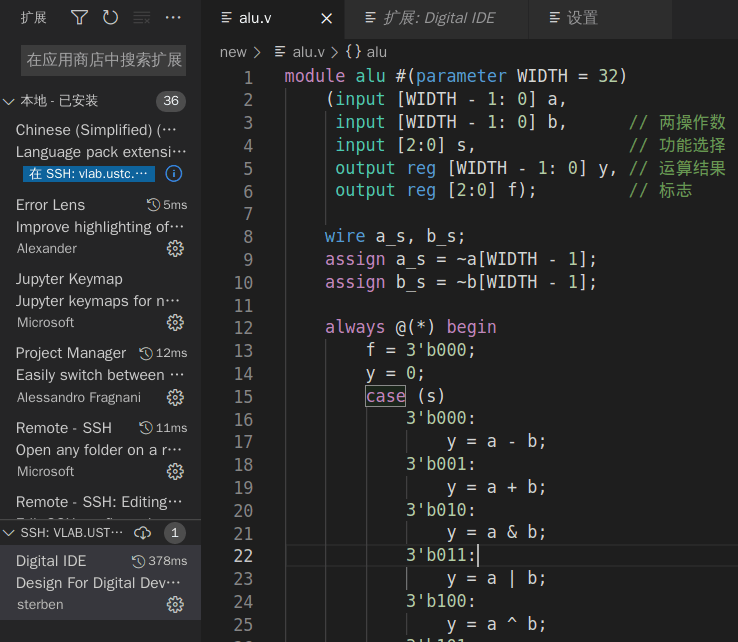Focus the 在应用商店中搜索扩展 search box
Screen dimensions: 738x642
click(104, 60)
